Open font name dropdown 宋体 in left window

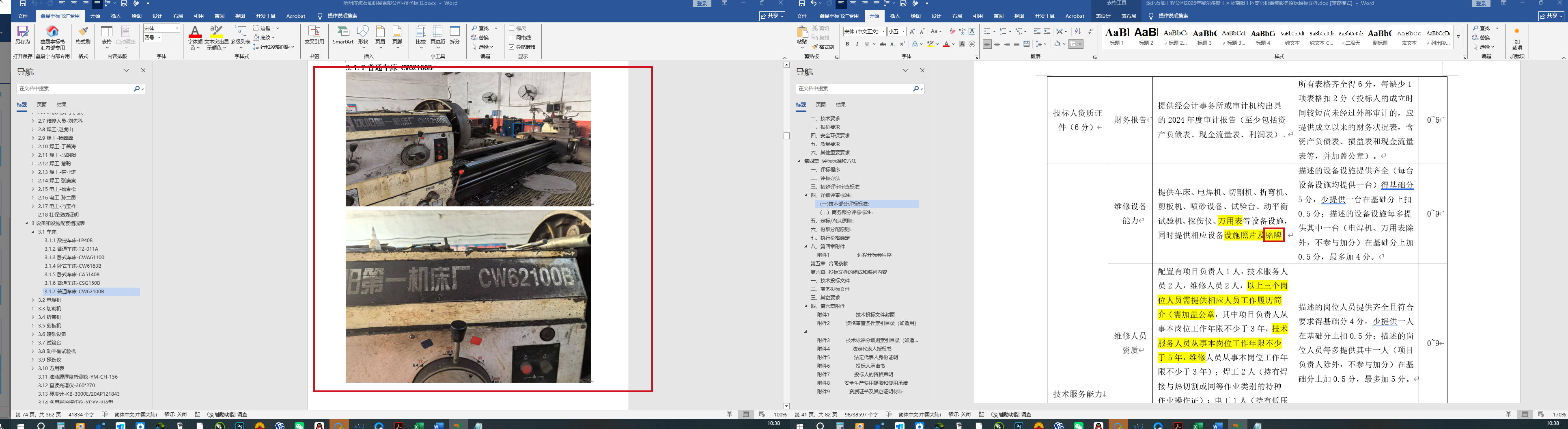(x=177, y=28)
